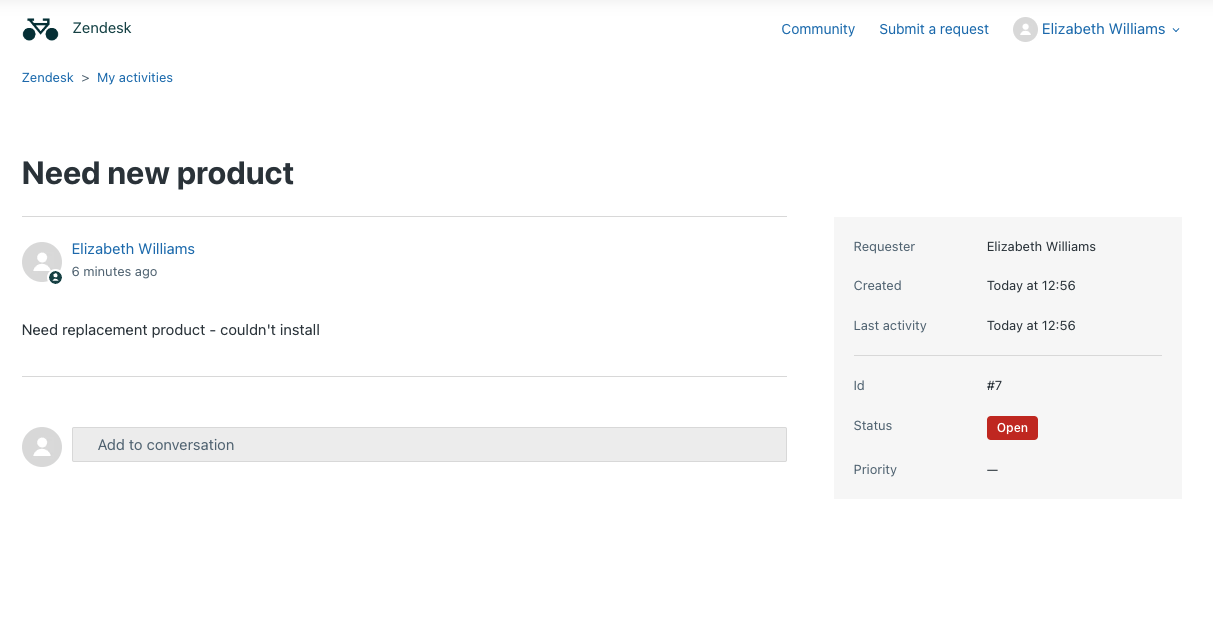Focus the Add to conversation field
This screenshot has width=1213, height=624.
tap(429, 445)
